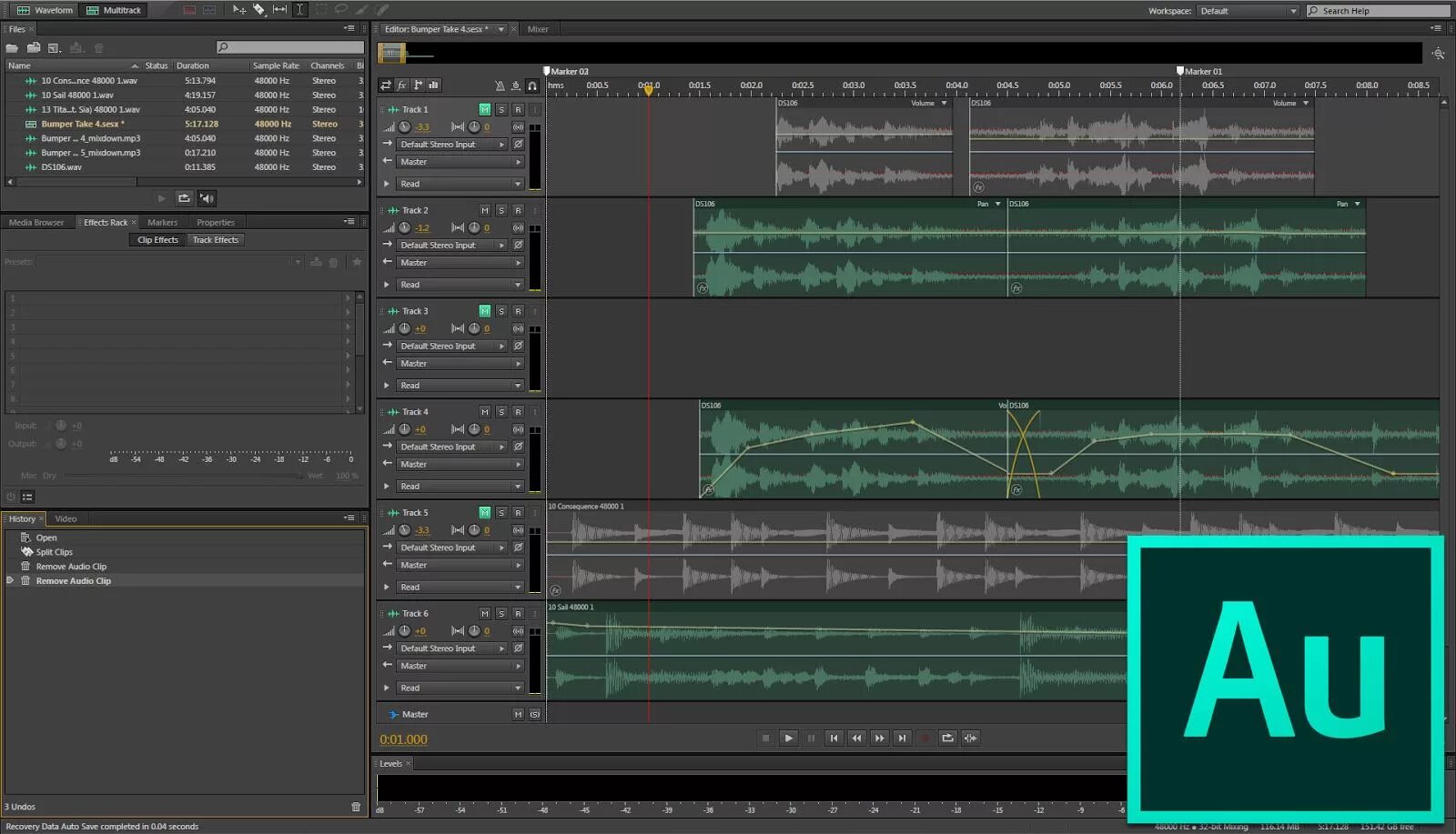Mute the Master track

point(518,715)
